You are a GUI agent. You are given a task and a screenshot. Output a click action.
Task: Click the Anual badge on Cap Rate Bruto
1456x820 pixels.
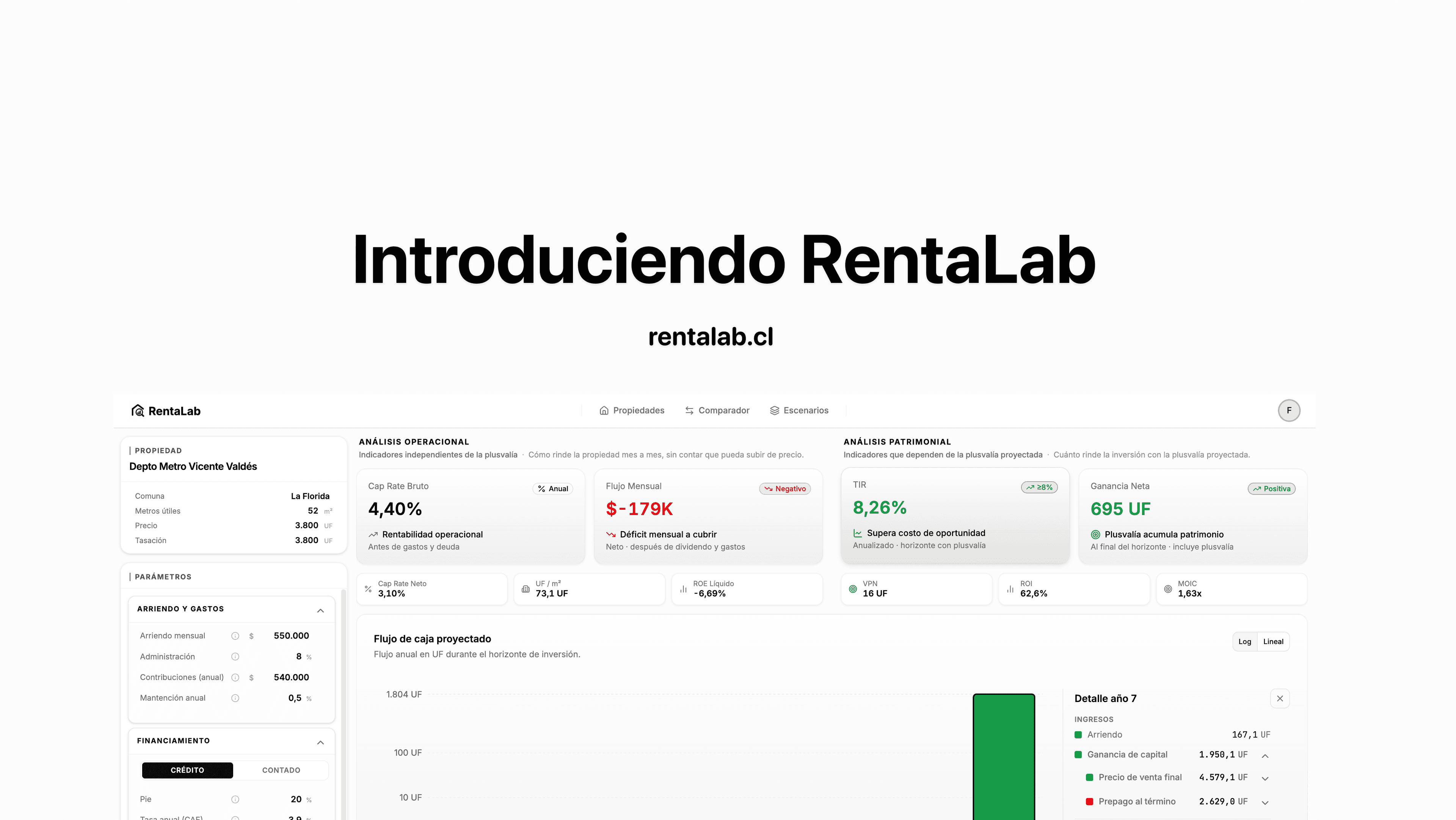coord(552,489)
